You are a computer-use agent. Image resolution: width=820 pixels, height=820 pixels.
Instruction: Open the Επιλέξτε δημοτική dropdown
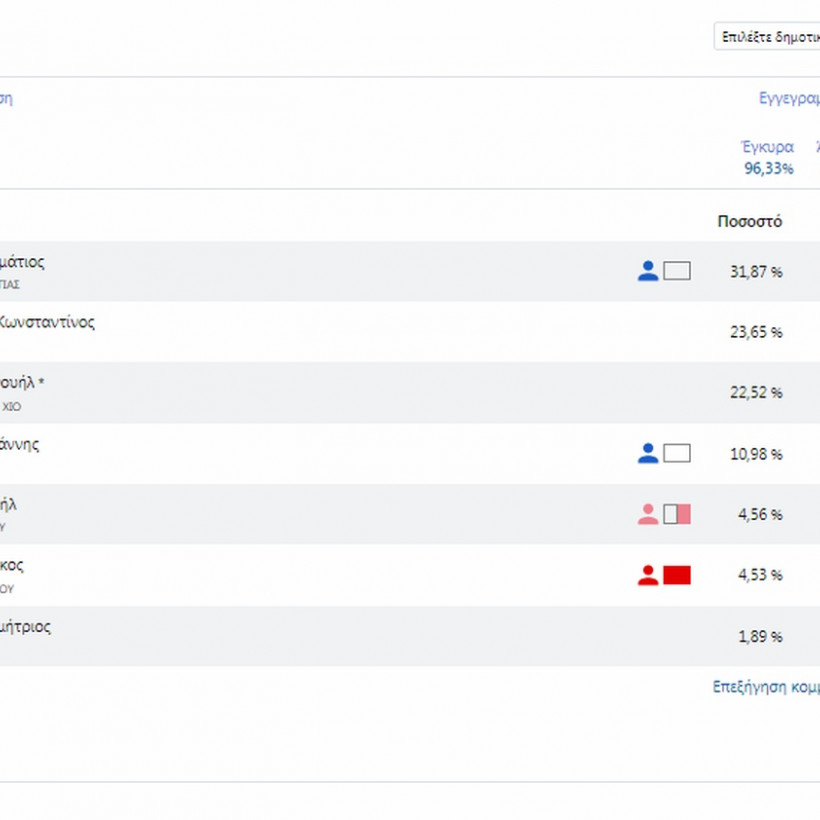(766, 36)
